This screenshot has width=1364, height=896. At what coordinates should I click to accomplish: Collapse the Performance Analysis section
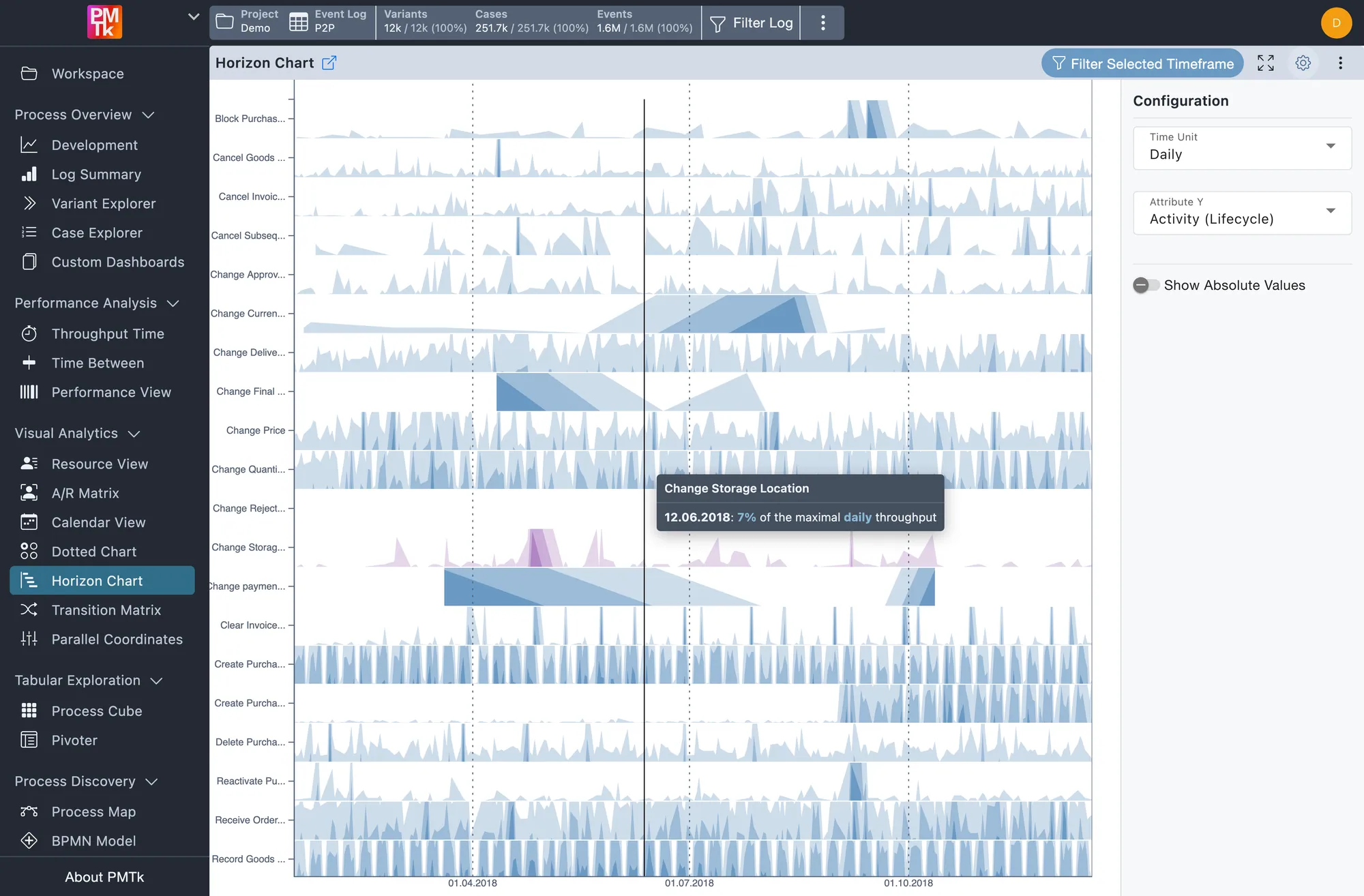pyautogui.click(x=173, y=303)
